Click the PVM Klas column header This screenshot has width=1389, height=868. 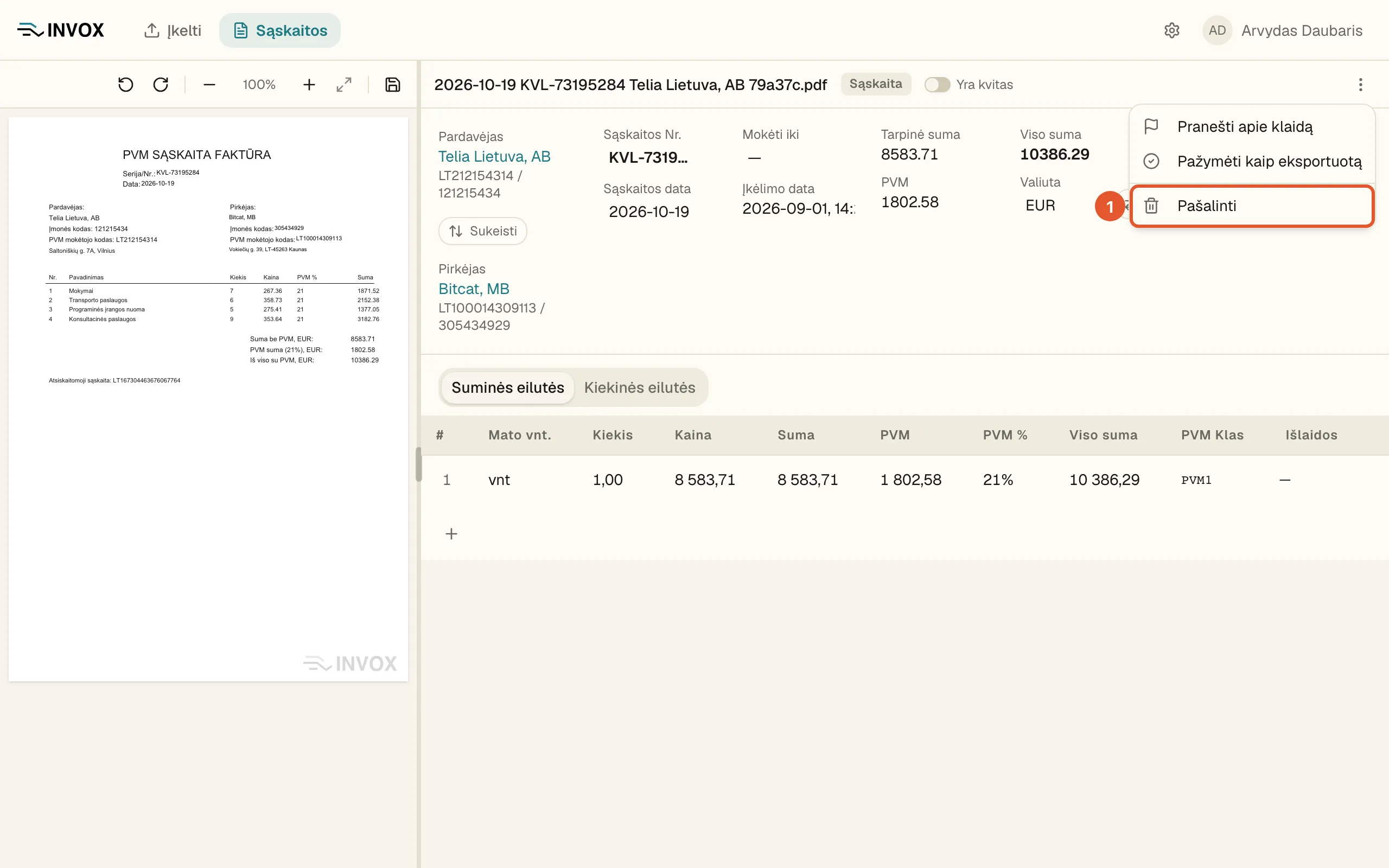[1212, 435]
